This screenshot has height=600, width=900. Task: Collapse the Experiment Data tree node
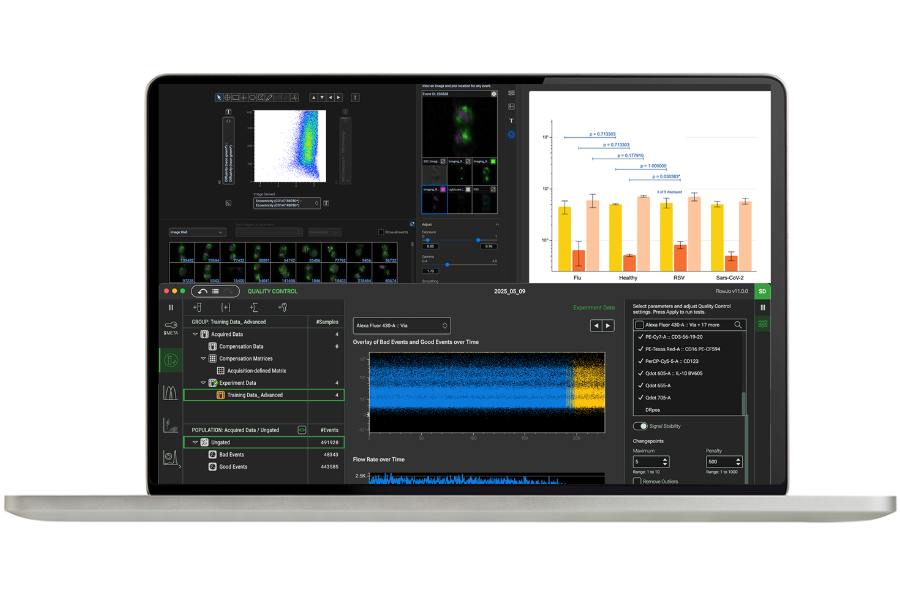coord(202,383)
